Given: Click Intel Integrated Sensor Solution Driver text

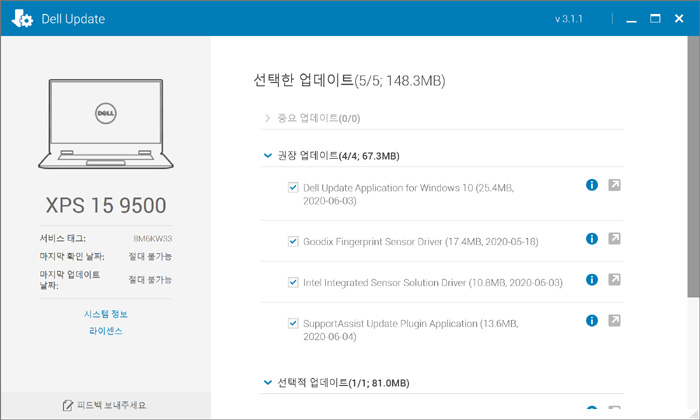Looking at the screenshot, I should (x=433, y=283).
